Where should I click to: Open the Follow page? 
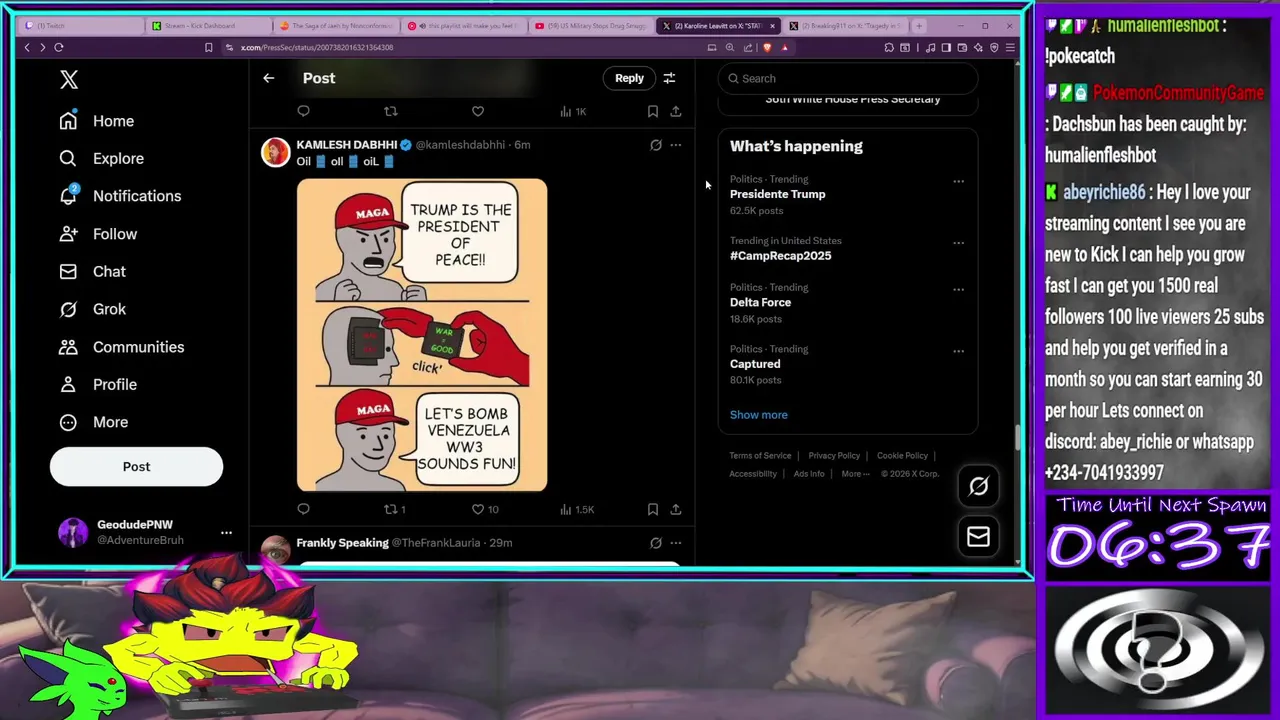point(98,234)
